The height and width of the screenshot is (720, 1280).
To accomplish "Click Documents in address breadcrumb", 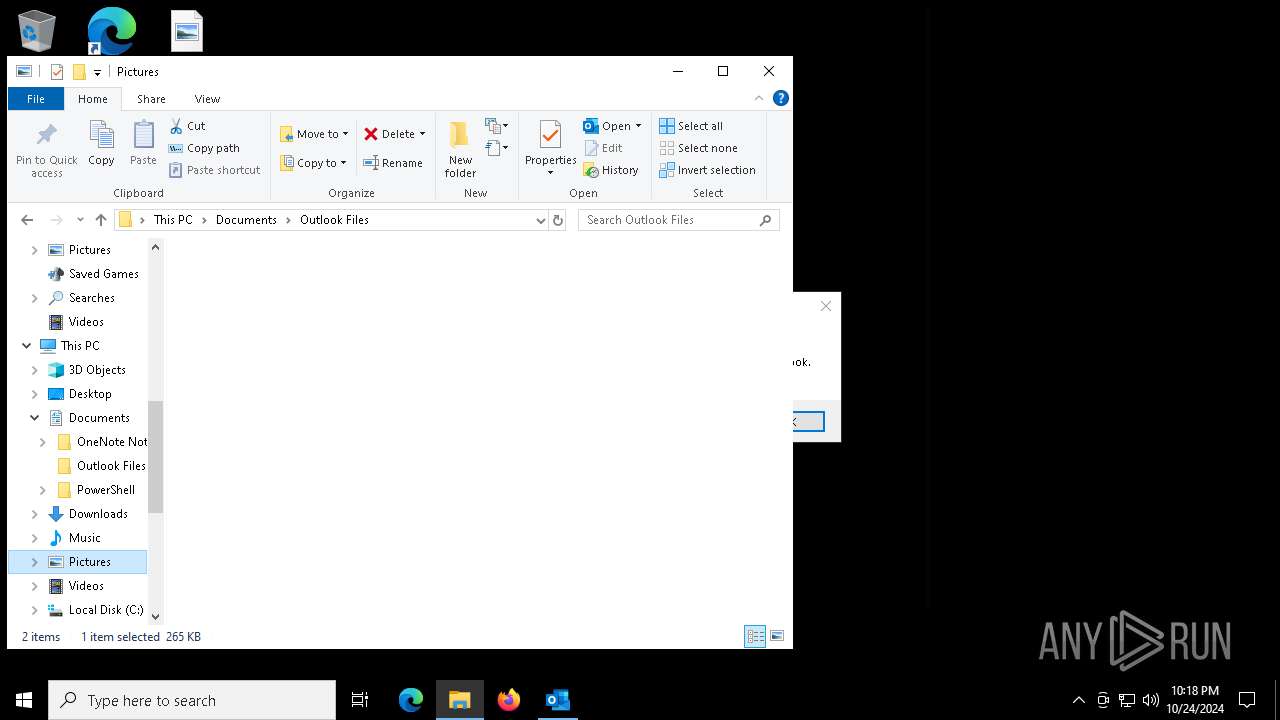I will (246, 220).
